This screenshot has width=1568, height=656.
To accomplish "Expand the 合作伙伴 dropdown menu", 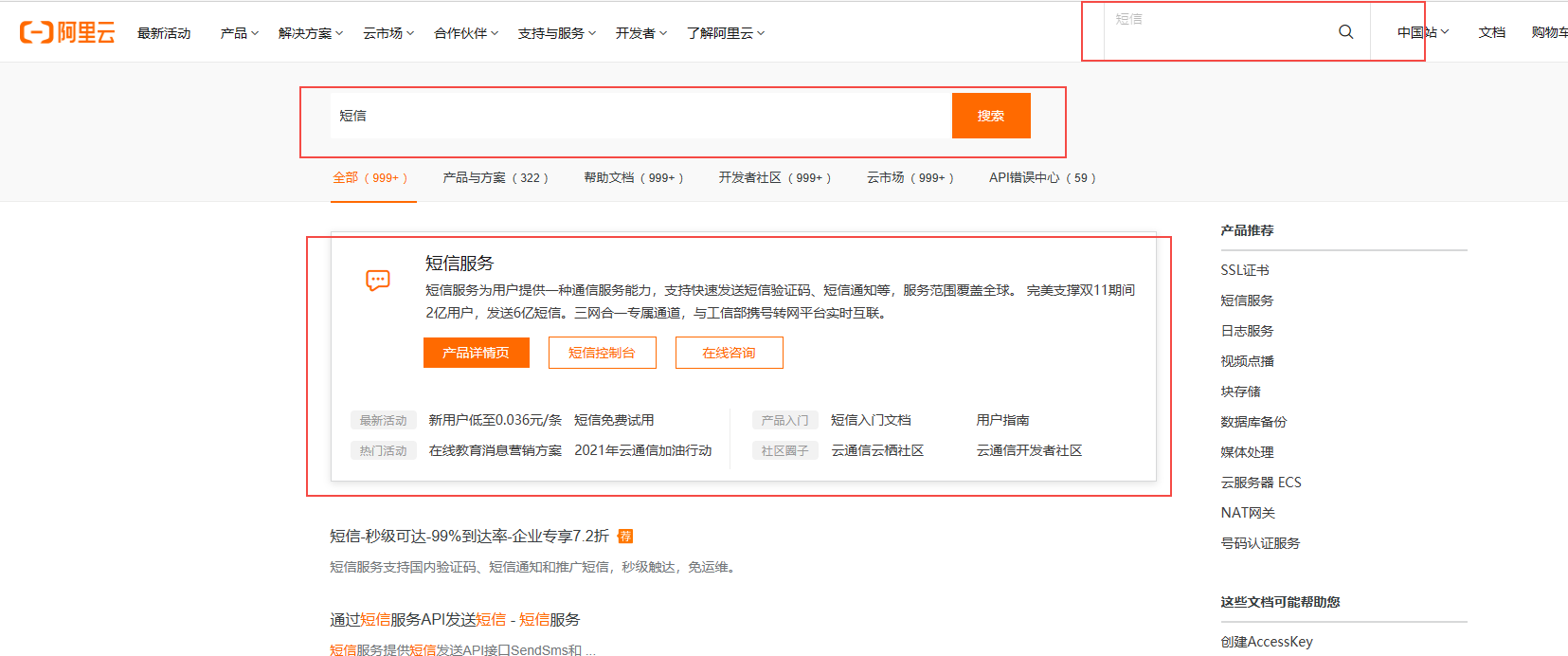I will point(466,33).
